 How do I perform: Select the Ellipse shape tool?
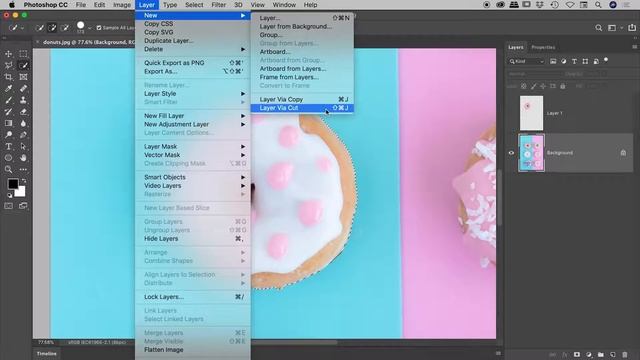pyautogui.click(x=8, y=158)
